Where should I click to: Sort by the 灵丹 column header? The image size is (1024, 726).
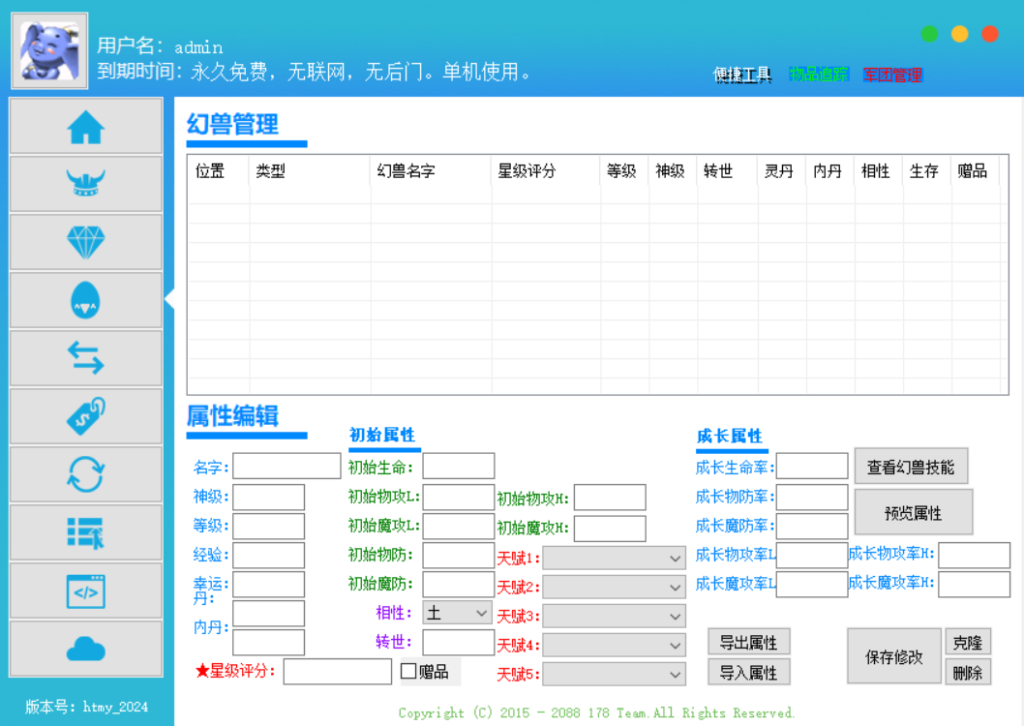(781, 171)
